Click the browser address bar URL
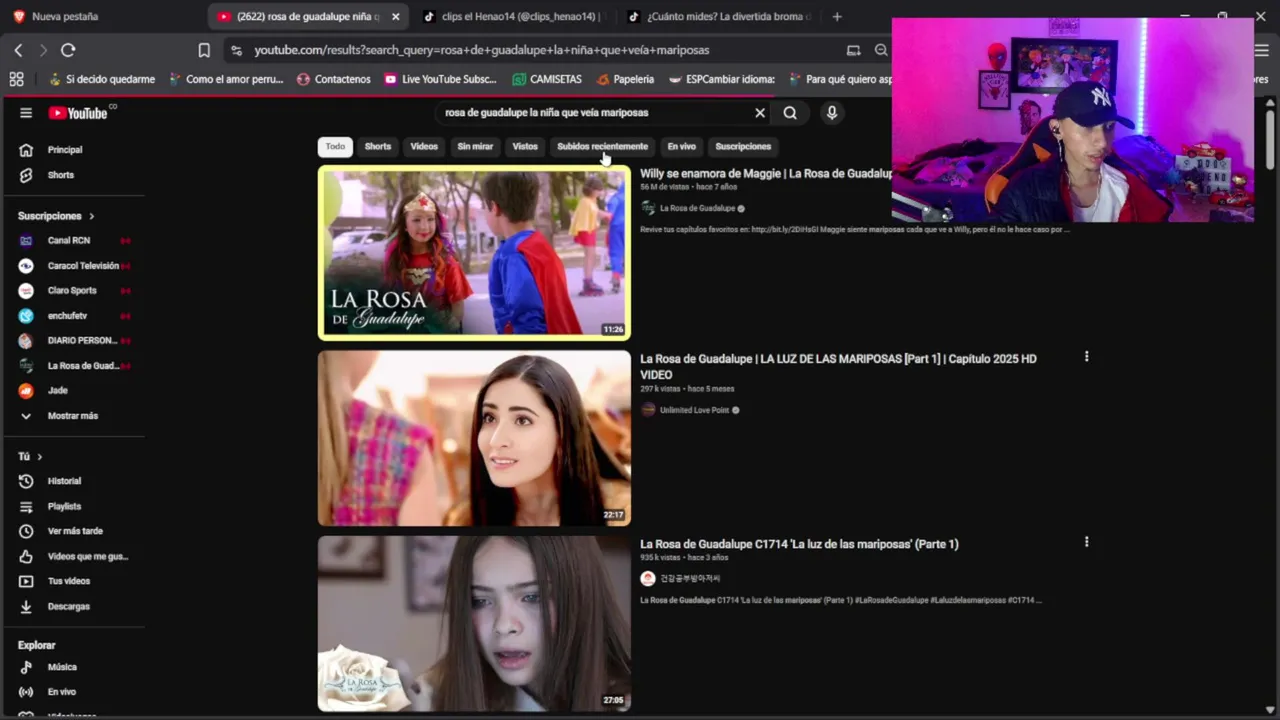Image resolution: width=1280 pixels, height=720 pixels. [482, 50]
